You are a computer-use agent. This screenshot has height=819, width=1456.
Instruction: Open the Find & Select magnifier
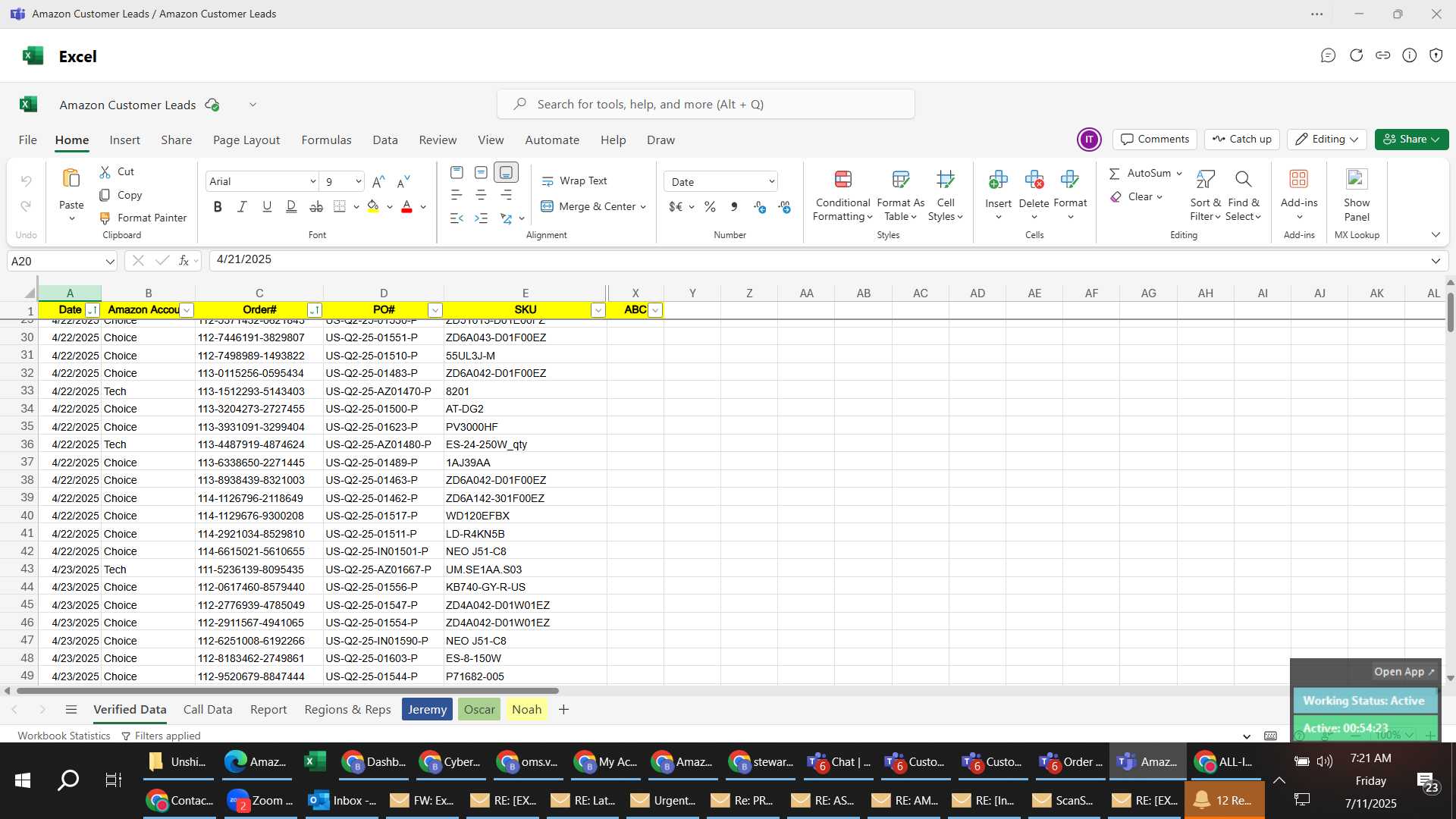pos(1243,179)
